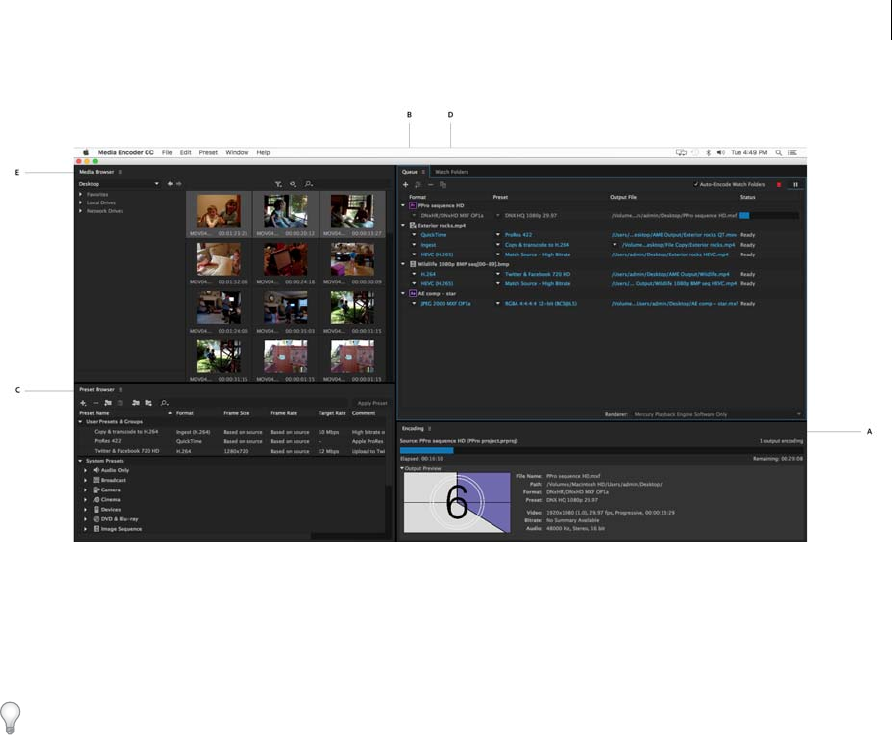Click output path link for AE comp - star
892x735 pixels.
[x=674, y=304]
